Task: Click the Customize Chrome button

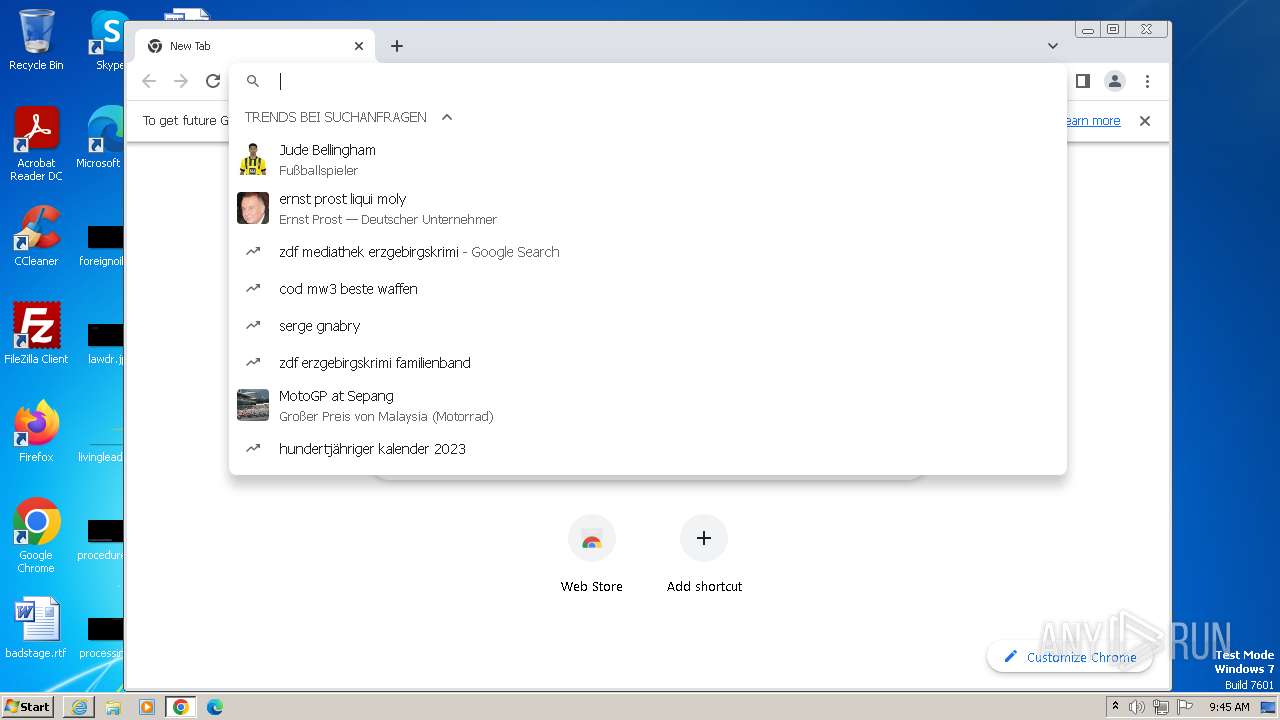Action: pyautogui.click(x=1070, y=657)
